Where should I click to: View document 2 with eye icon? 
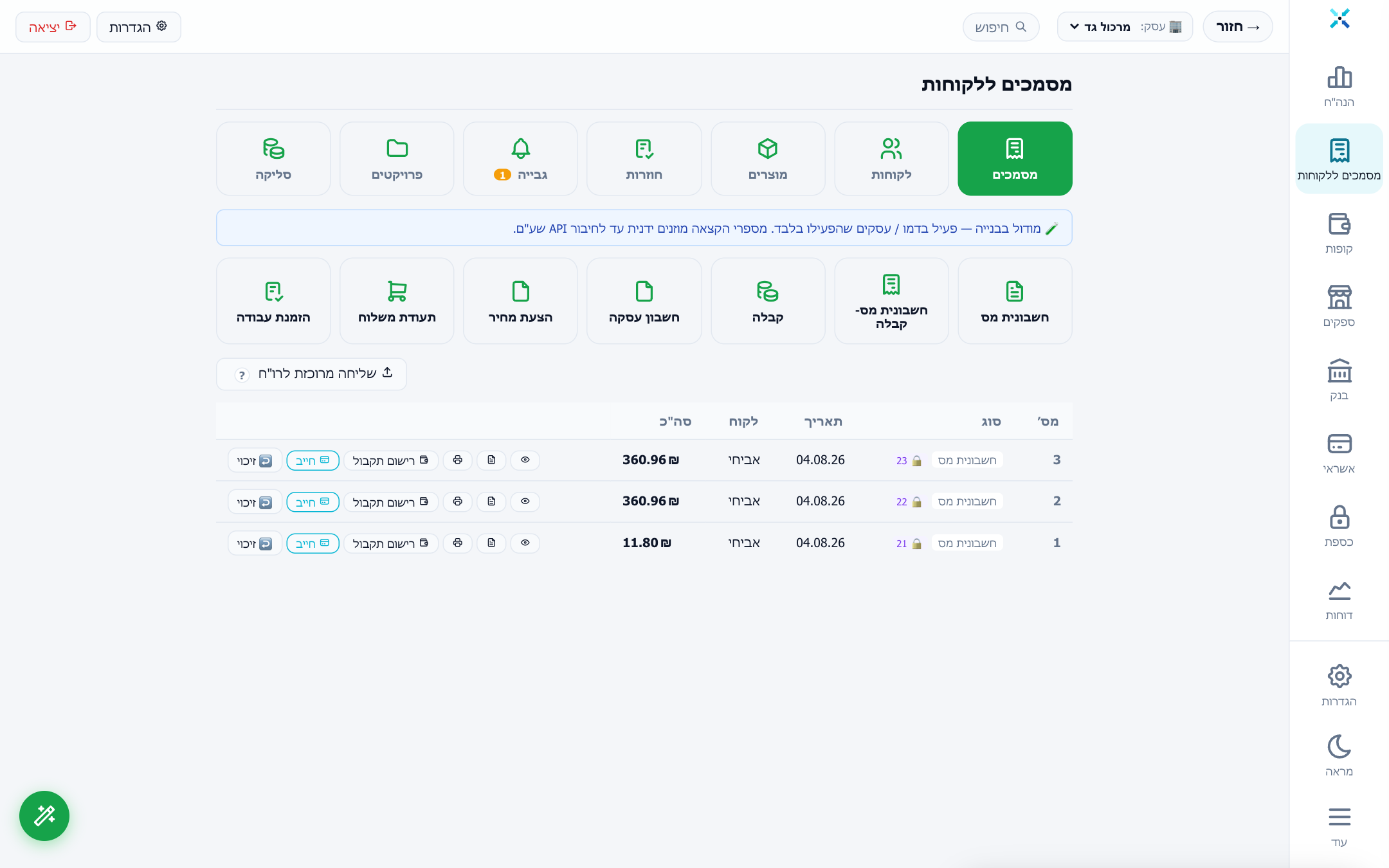click(525, 502)
